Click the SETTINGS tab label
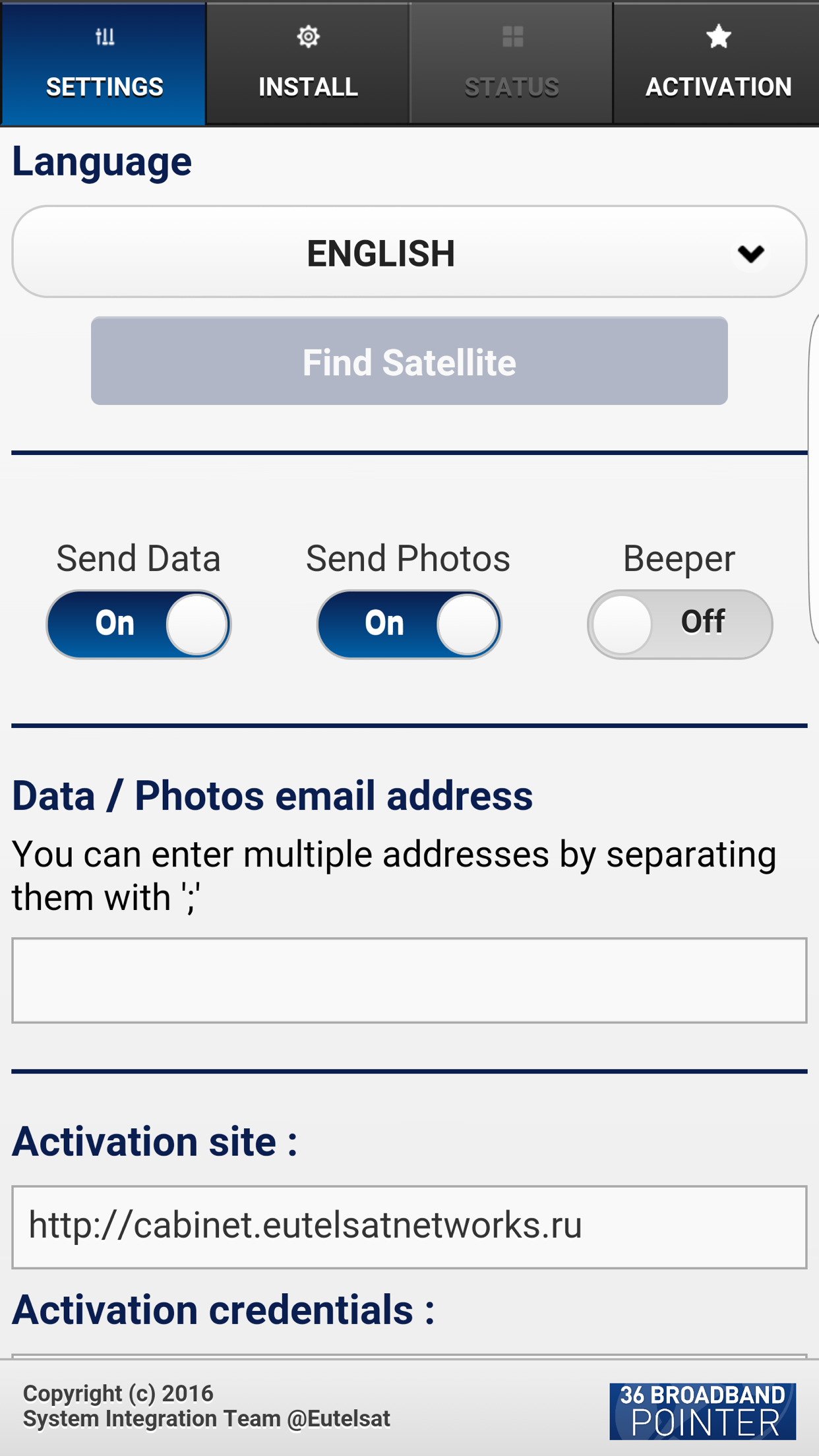Viewport: 819px width, 1456px height. (105, 87)
